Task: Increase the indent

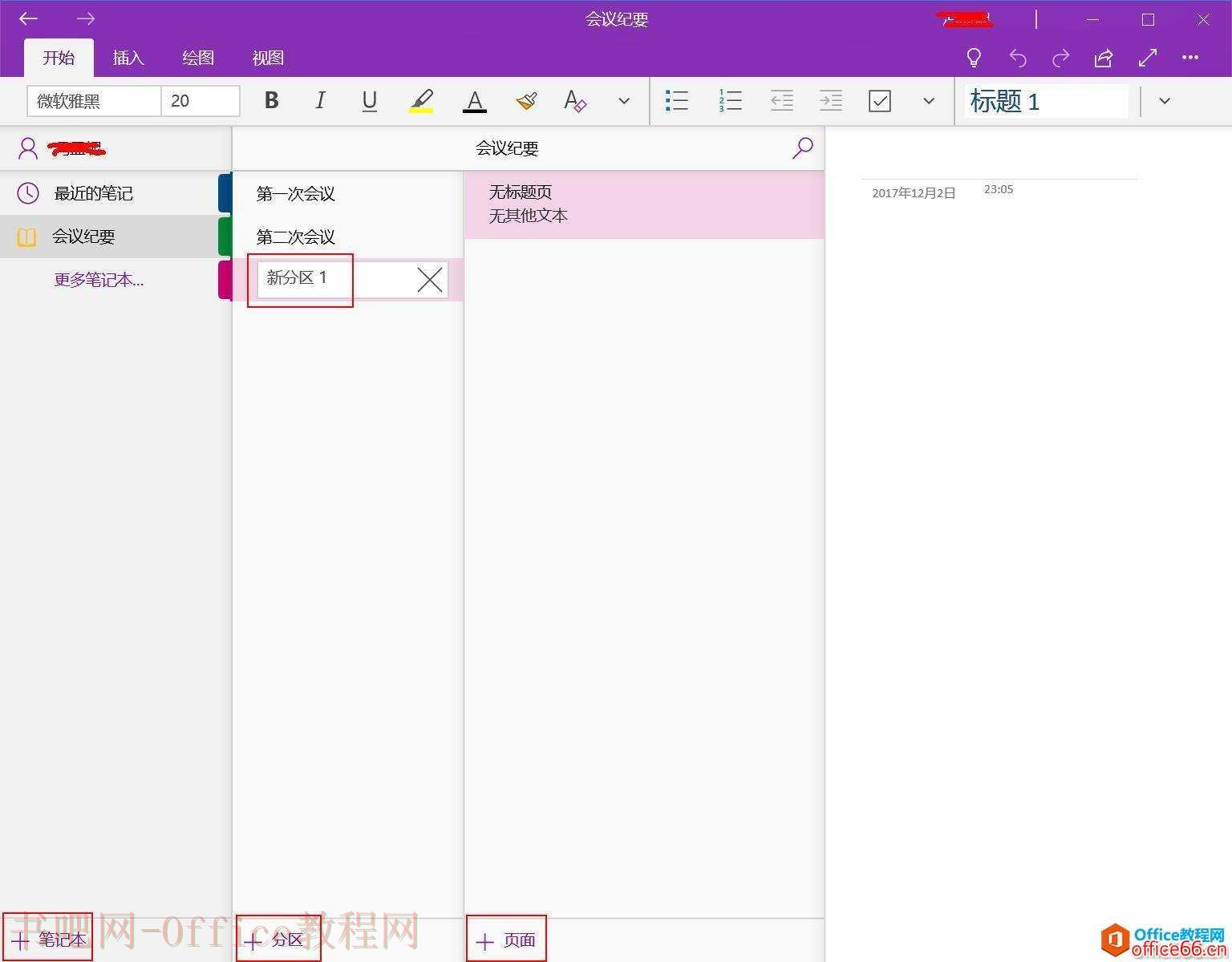Action: 830,100
